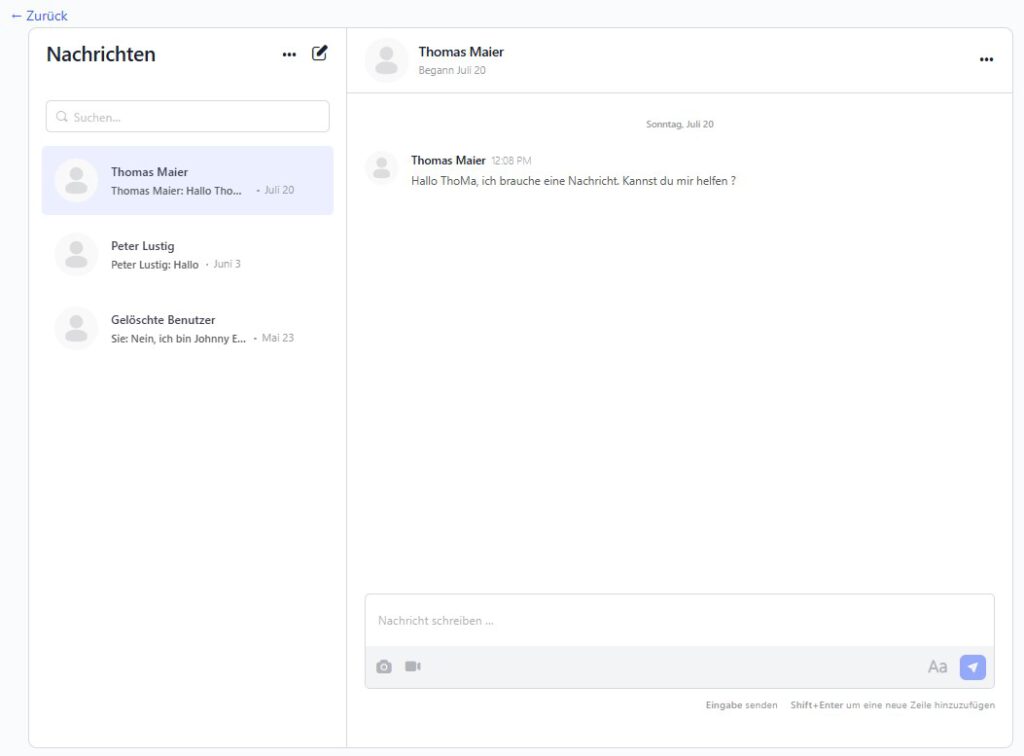1024x756 pixels.
Task: Click the camera icon to attach photo
Action: point(384,667)
